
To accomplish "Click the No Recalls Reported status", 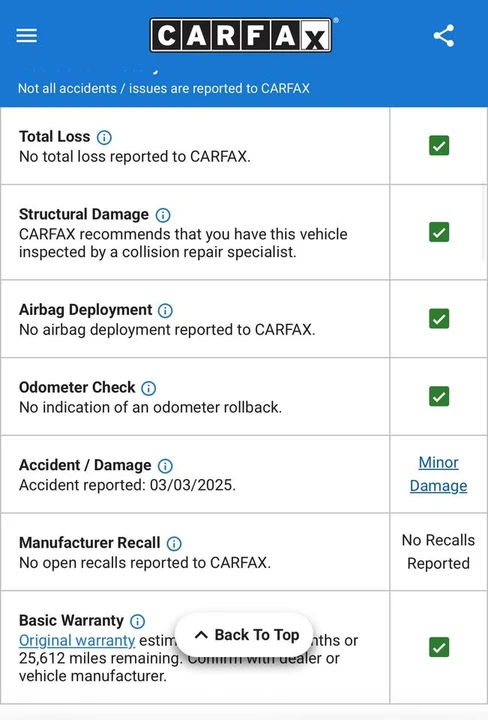I will coord(438,551).
